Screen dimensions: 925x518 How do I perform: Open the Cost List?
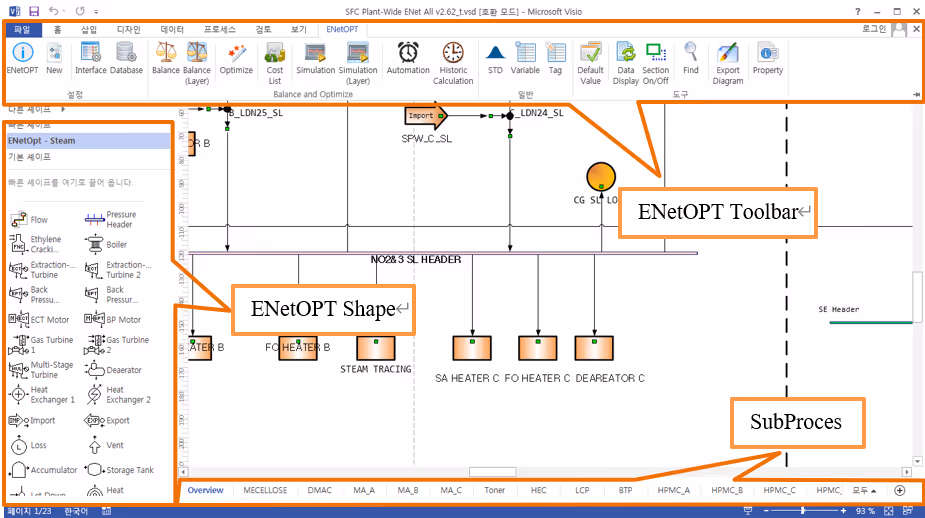point(275,63)
